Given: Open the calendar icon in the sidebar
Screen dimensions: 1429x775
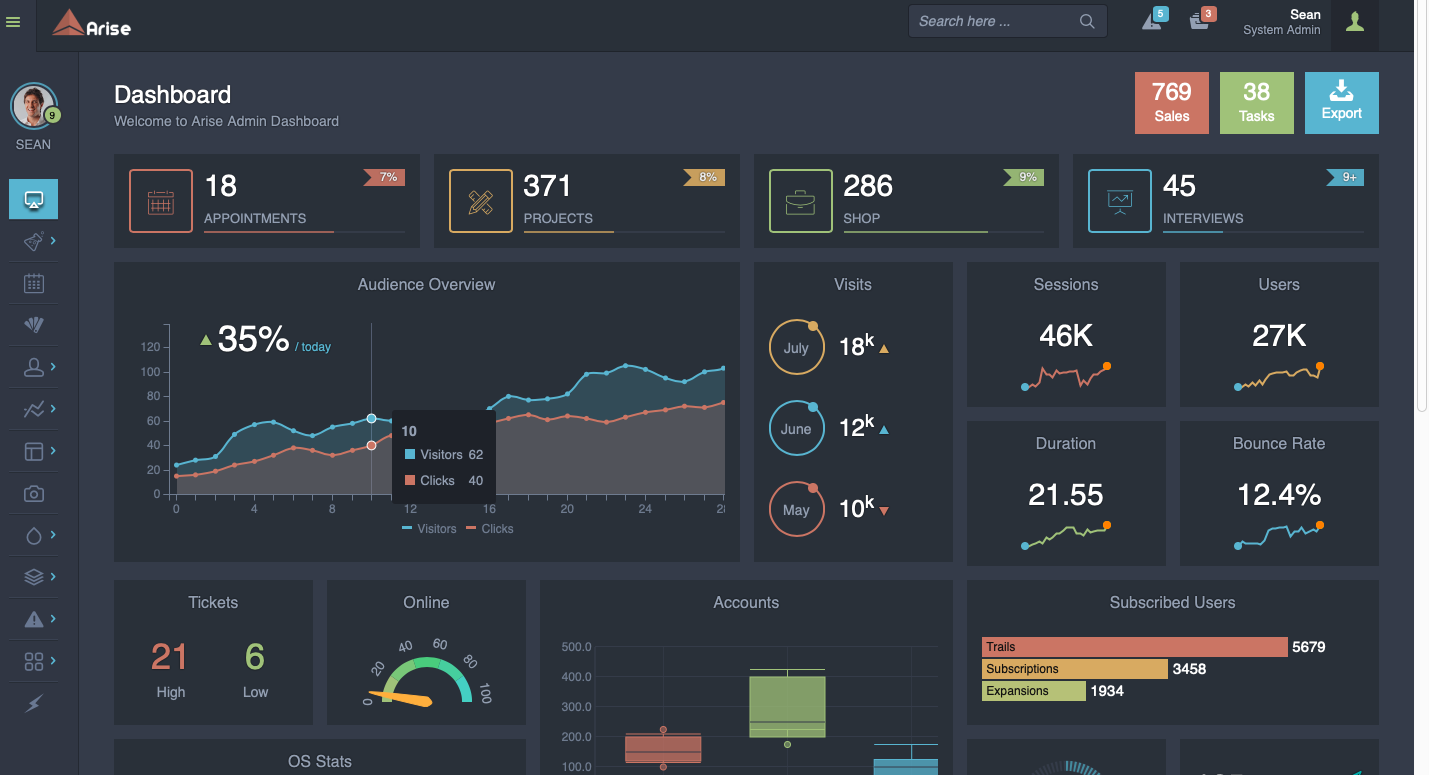Looking at the screenshot, I should [34, 284].
